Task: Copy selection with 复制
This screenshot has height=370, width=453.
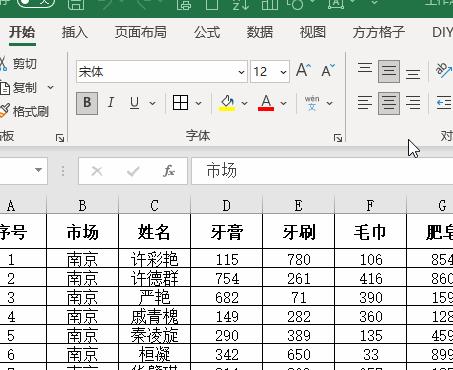Action: point(19,88)
